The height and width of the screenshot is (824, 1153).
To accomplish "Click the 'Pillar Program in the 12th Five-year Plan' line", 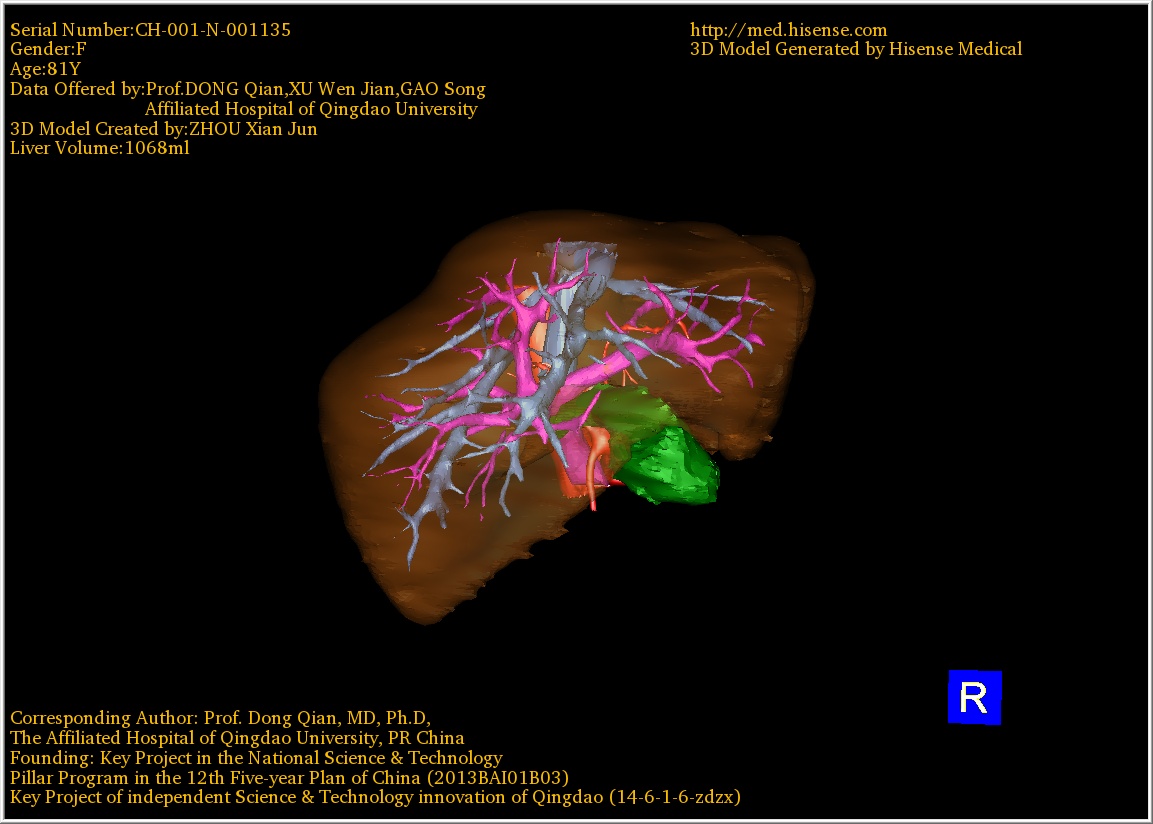I will (x=289, y=778).
